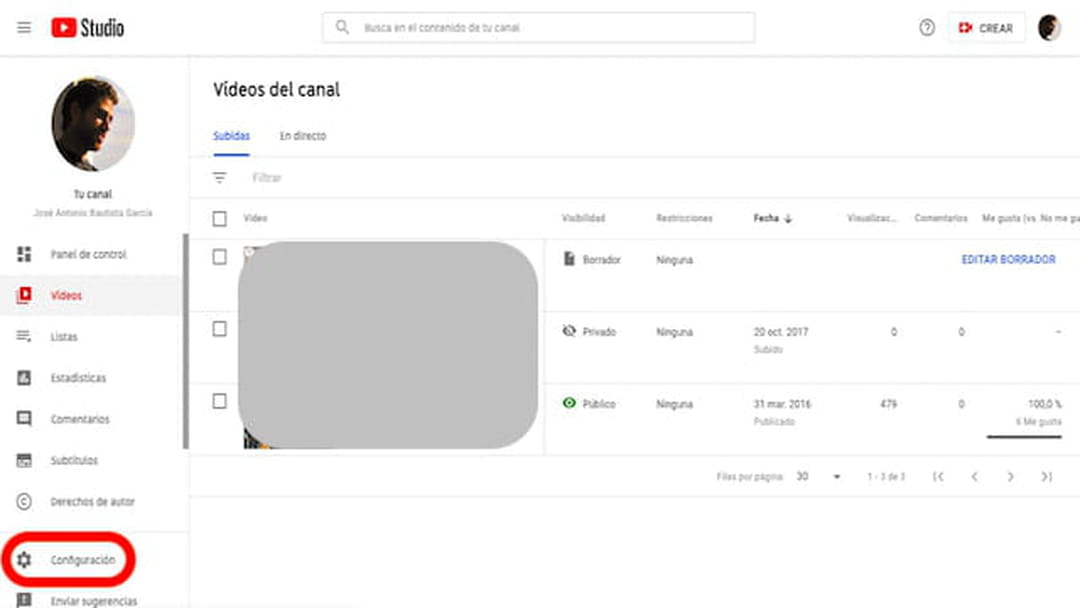Open your profile avatar menu
Viewport: 1080px width, 608px height.
[x=1049, y=27]
